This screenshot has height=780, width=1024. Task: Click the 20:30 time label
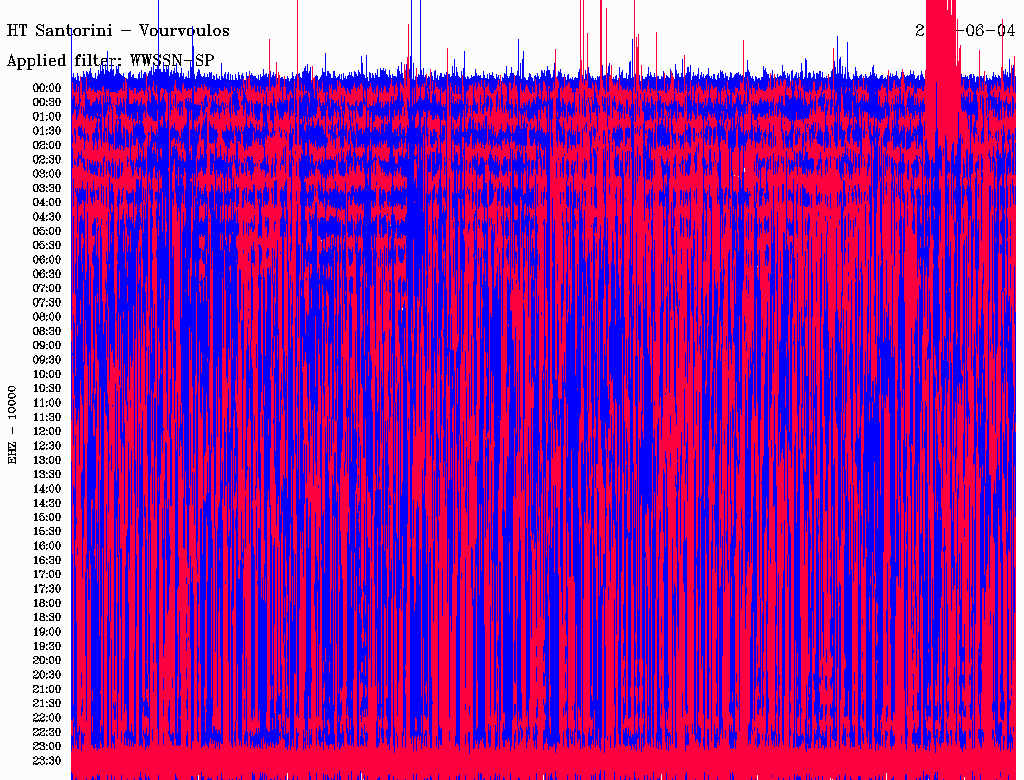click(47, 675)
